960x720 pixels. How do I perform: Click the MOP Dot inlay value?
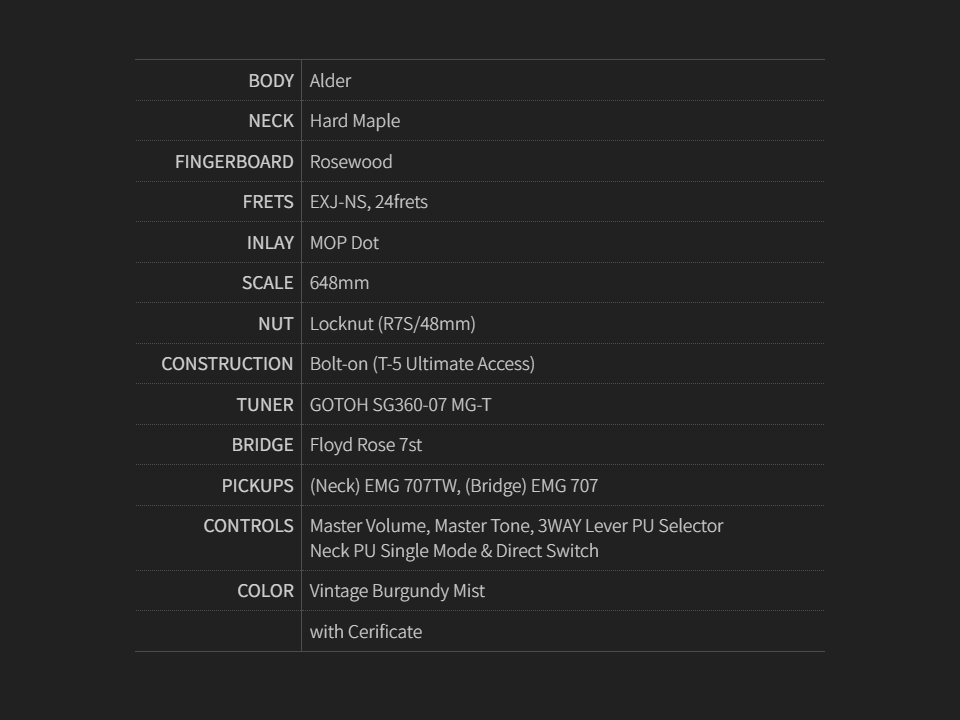click(344, 243)
